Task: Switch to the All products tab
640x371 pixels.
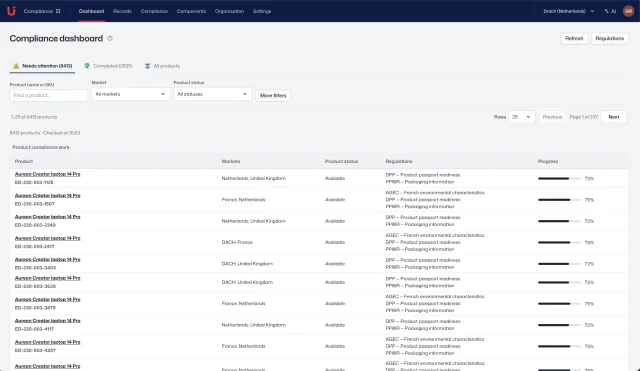Action: (x=162, y=66)
